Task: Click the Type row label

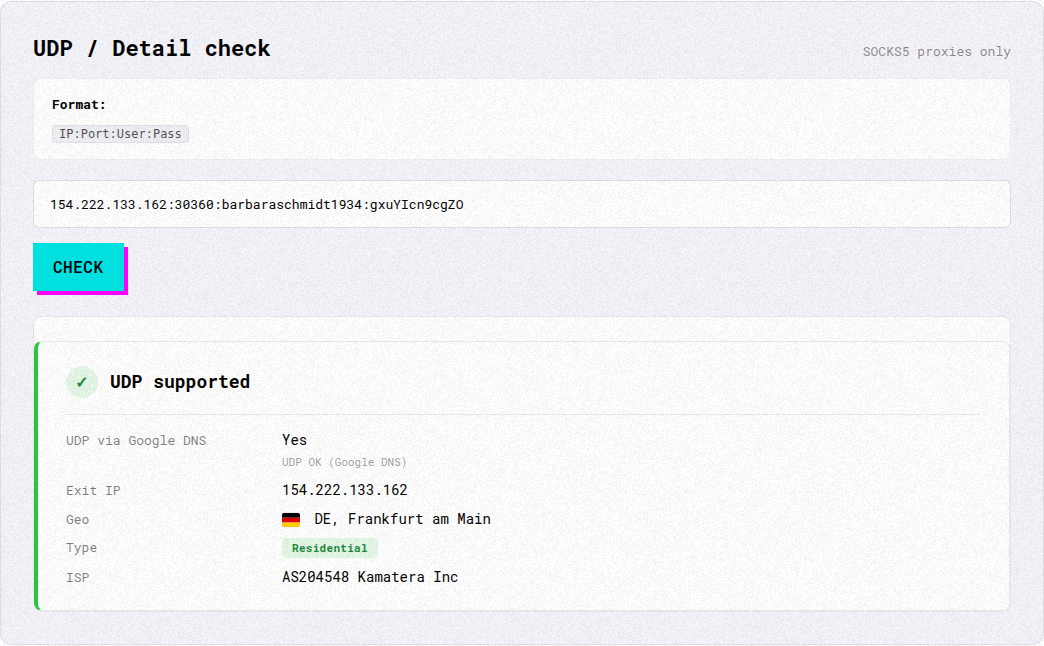Action: (81, 548)
